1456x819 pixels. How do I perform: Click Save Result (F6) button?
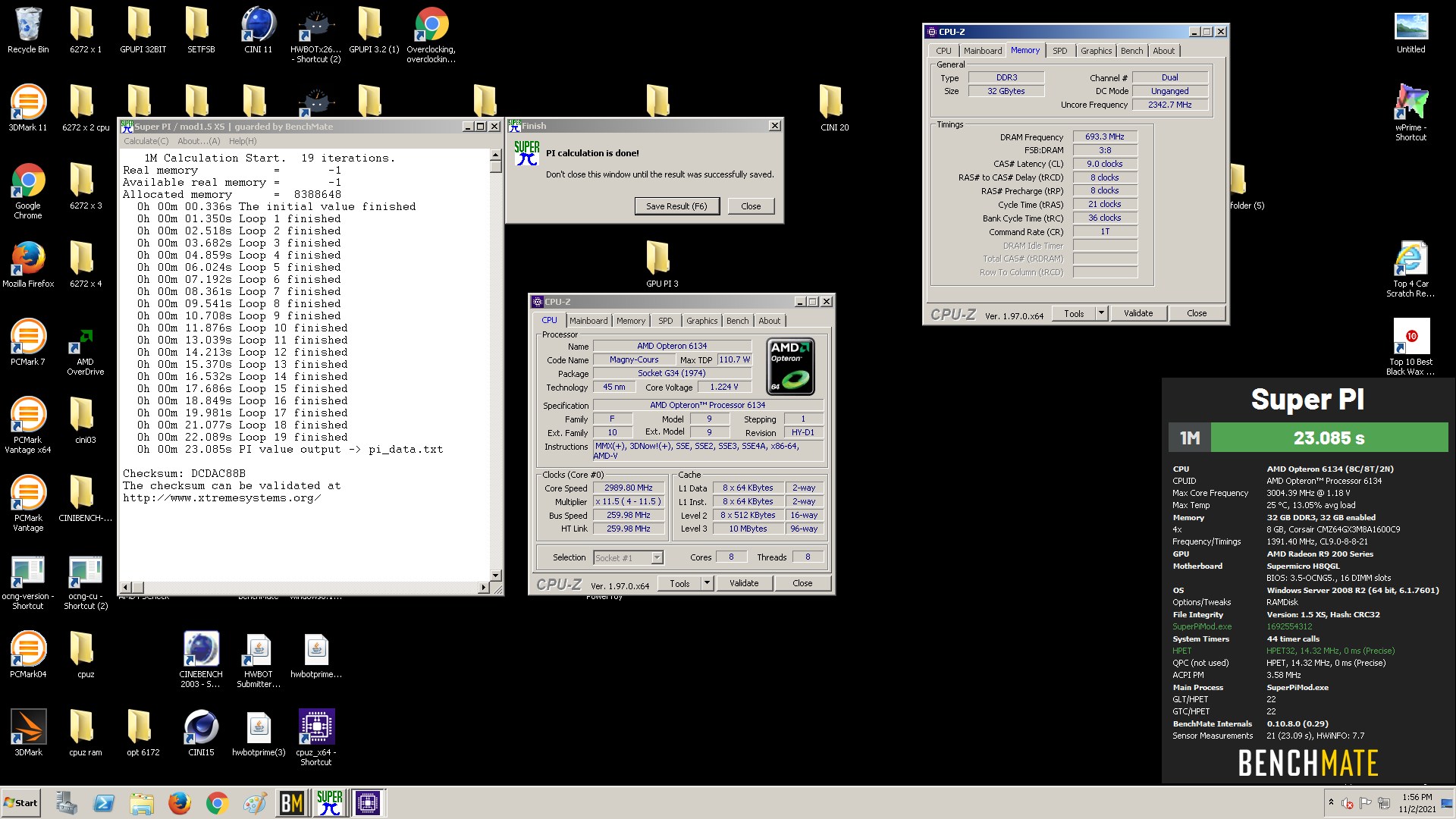tap(676, 206)
